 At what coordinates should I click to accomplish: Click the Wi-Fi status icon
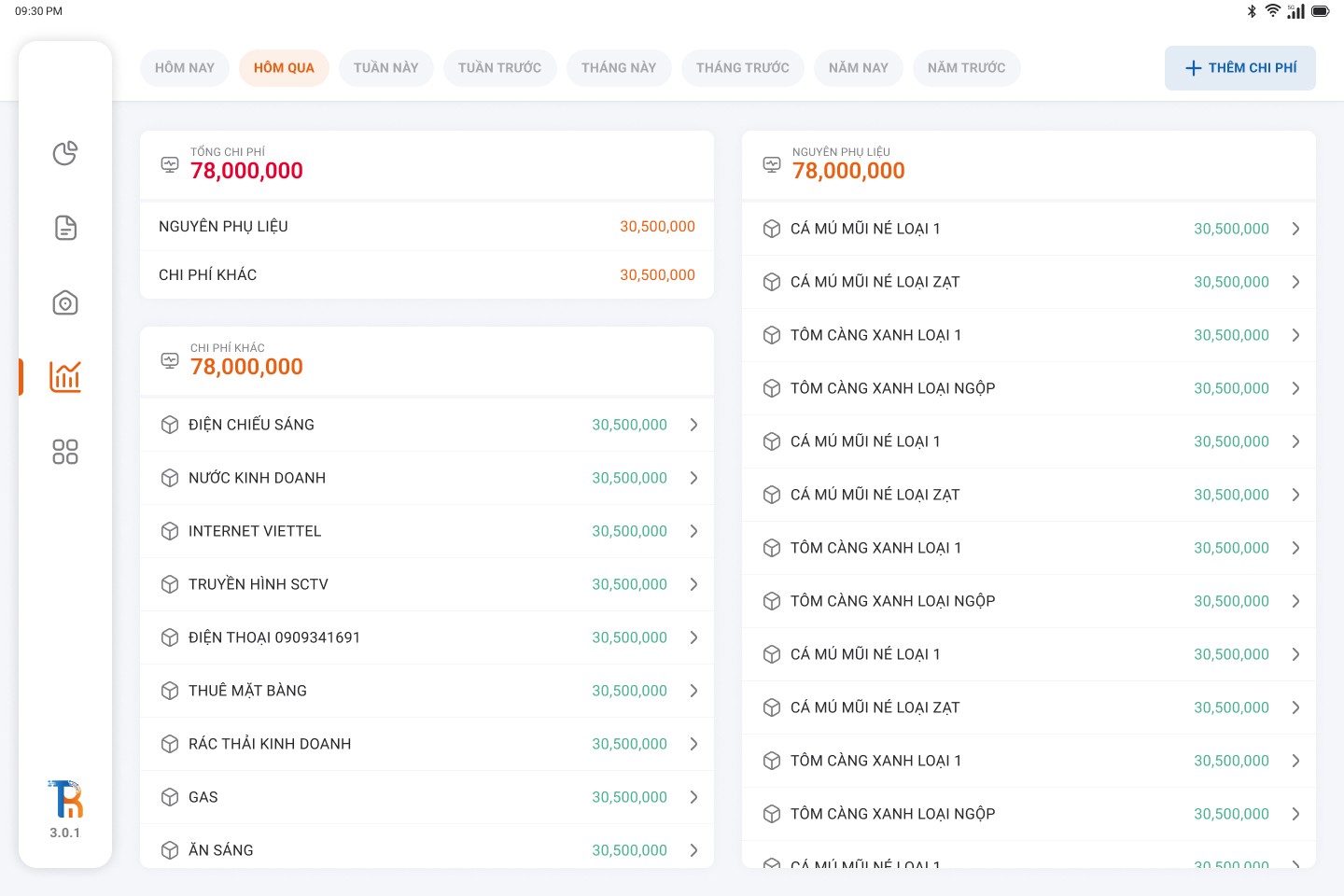pos(1273,11)
